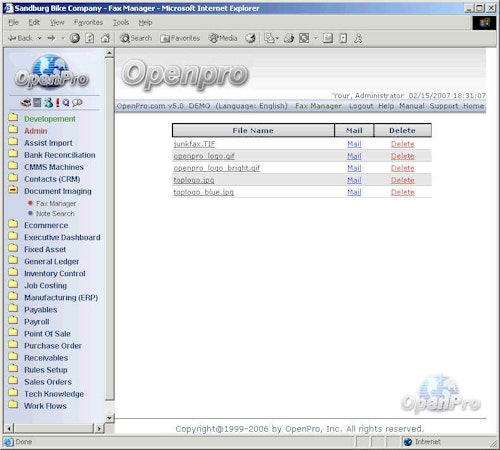Viewport: 500px width, 450px height.
Task: Click the History icon in toolbar
Action: click(250, 38)
